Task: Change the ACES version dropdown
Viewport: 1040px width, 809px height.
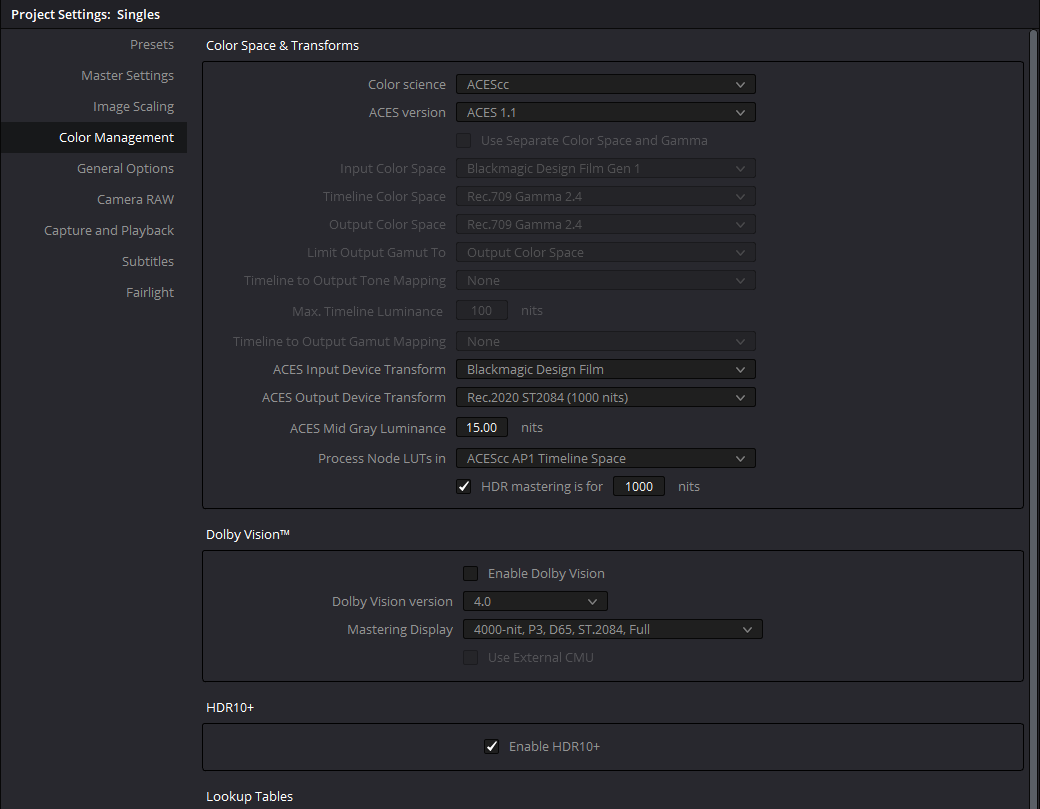Action: coord(606,113)
